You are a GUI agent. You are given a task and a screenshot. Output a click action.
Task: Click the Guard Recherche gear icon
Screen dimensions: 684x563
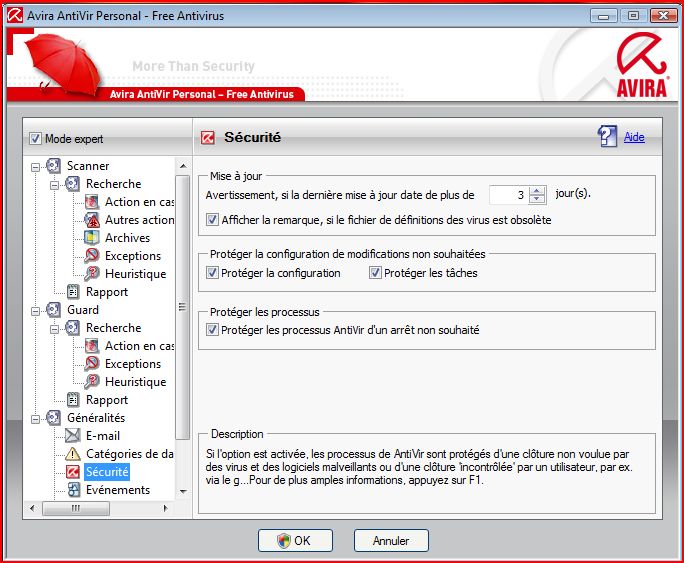tap(72, 328)
